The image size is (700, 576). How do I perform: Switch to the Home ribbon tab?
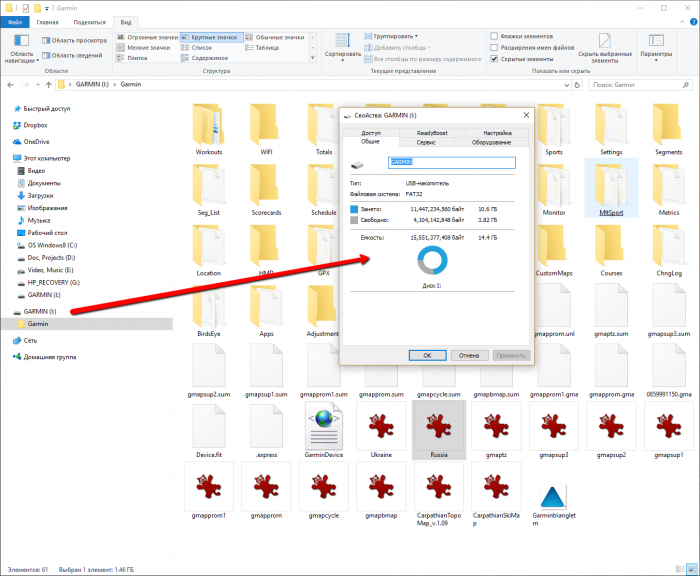[x=47, y=22]
